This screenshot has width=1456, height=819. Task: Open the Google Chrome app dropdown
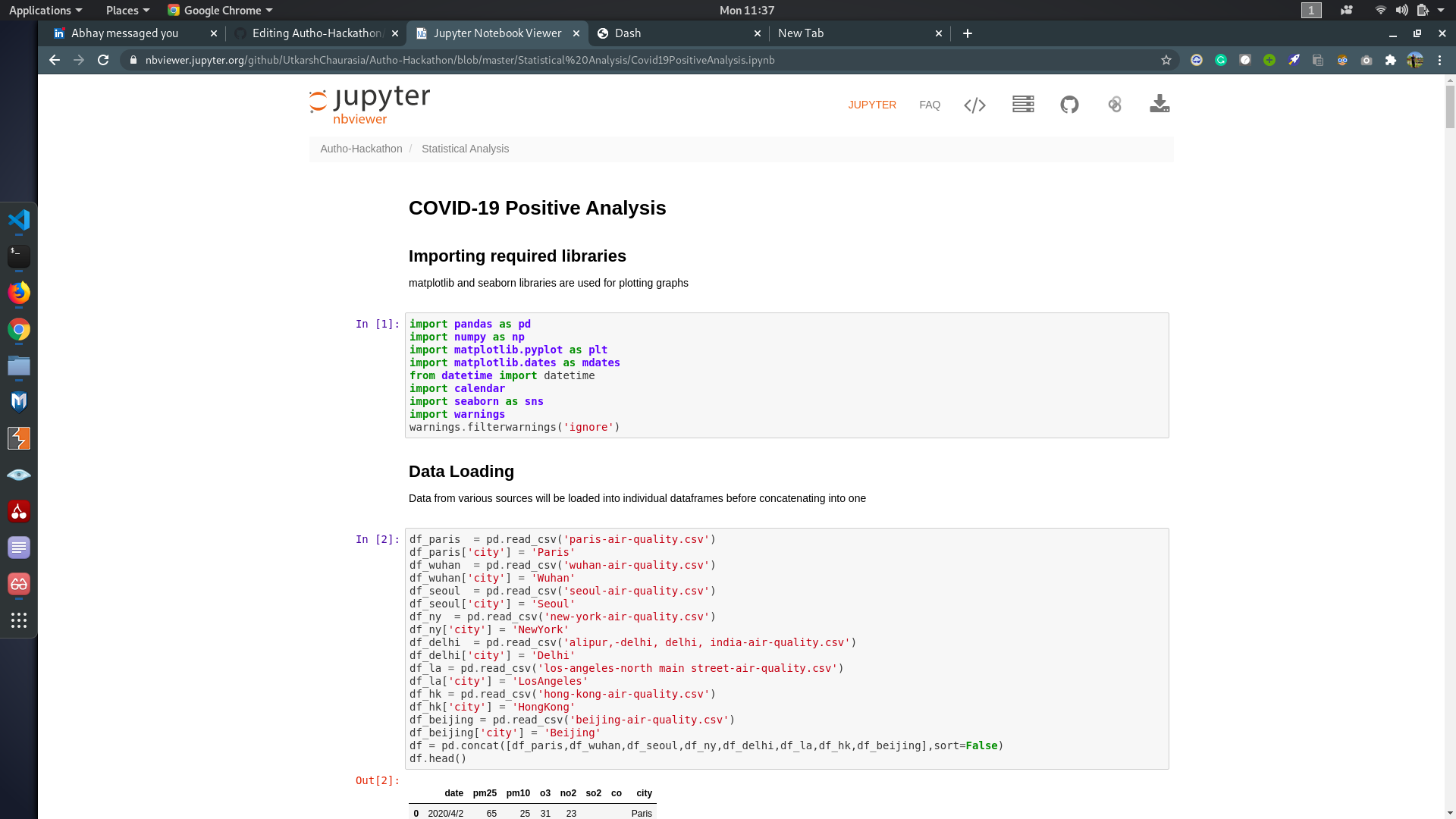(220, 10)
